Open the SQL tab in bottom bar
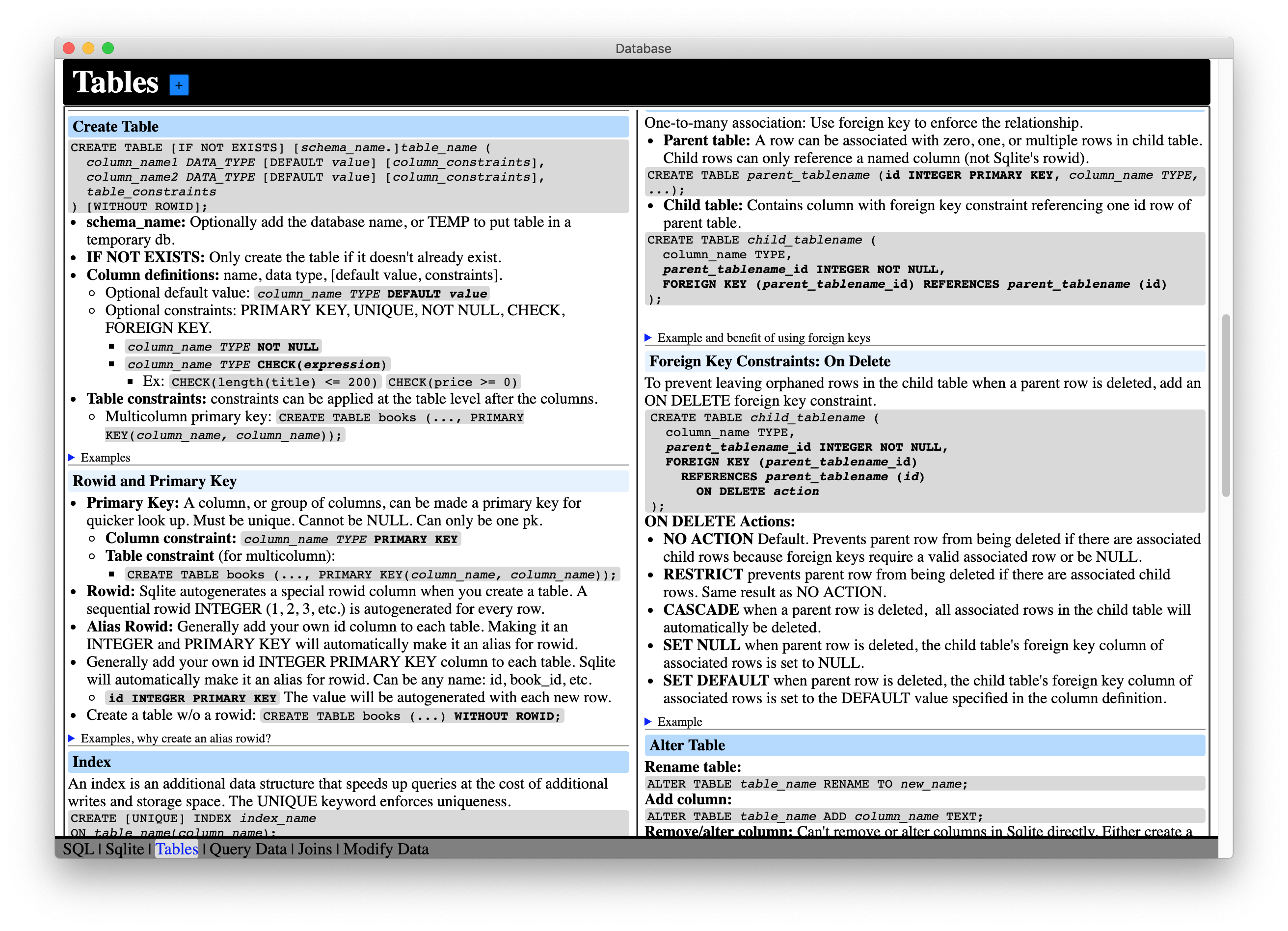The image size is (1288, 931). tap(79, 849)
